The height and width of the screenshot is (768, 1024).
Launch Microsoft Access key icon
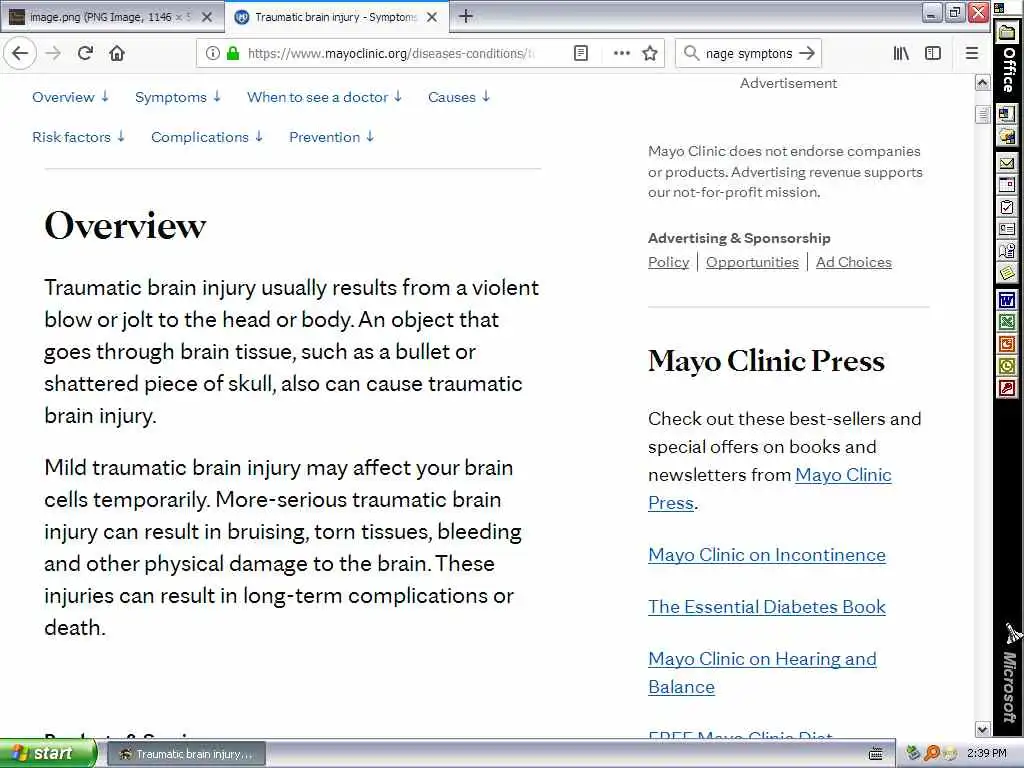point(1006,388)
